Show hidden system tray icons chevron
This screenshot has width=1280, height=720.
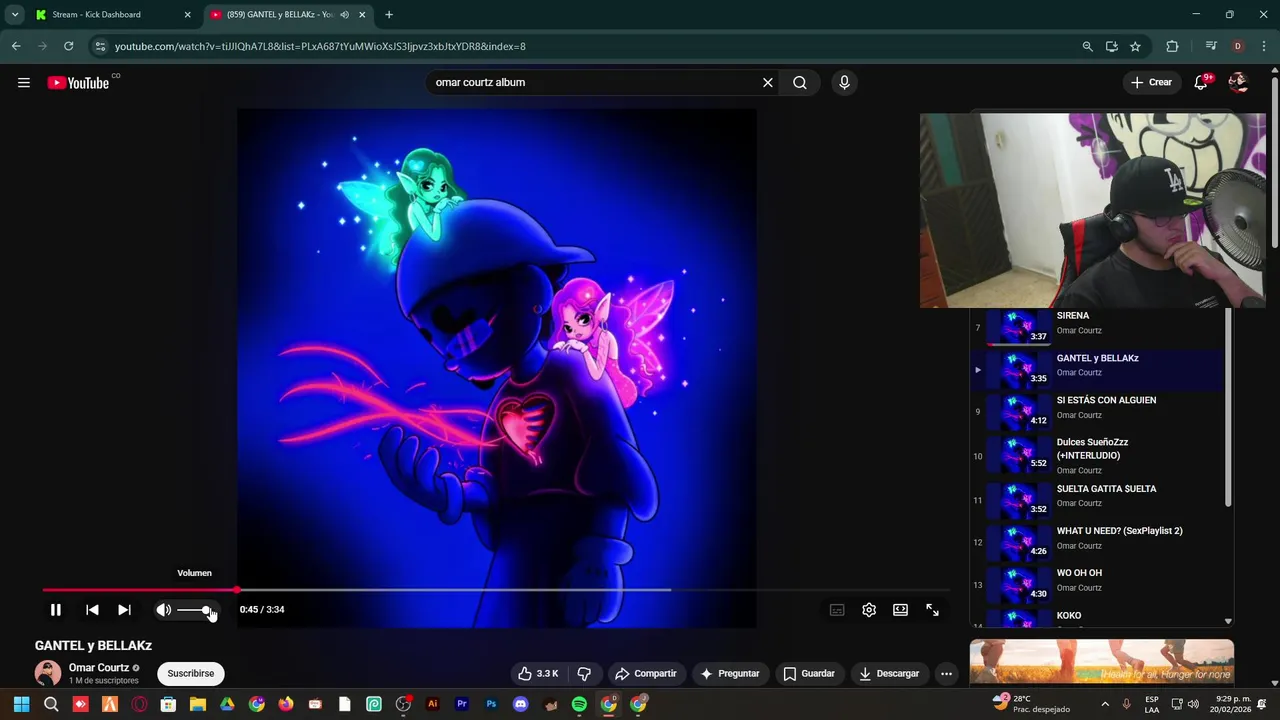[1105, 704]
